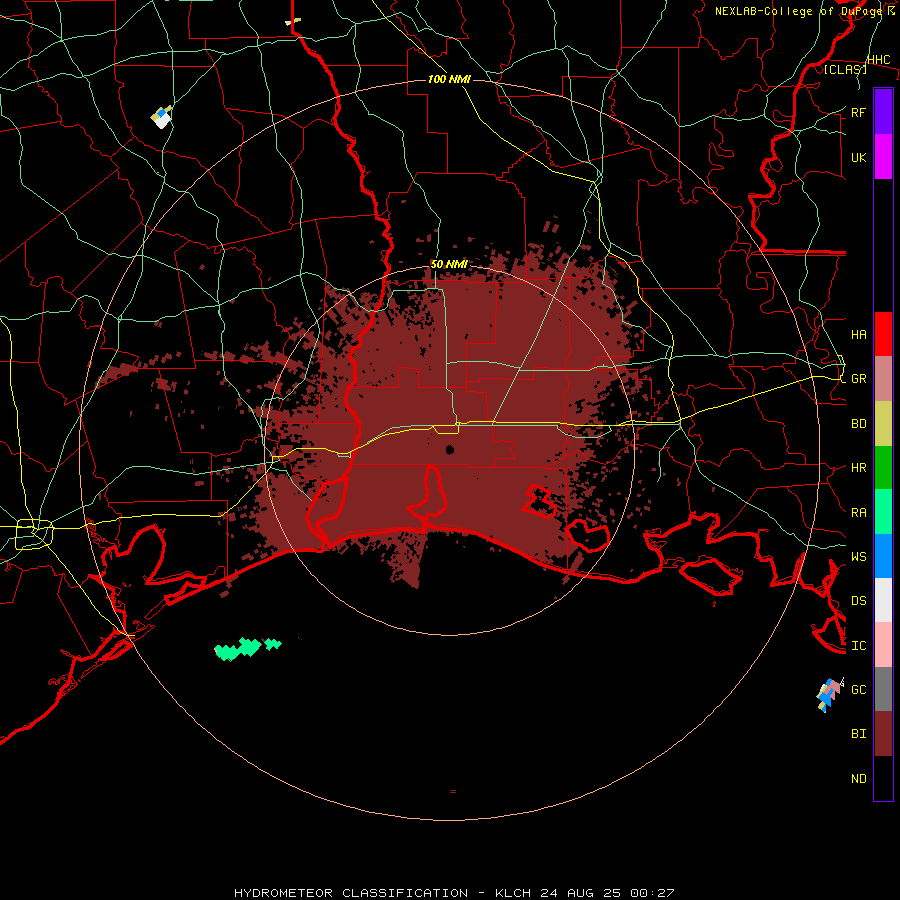
Task: Click the BD legend label
Action: tap(858, 424)
